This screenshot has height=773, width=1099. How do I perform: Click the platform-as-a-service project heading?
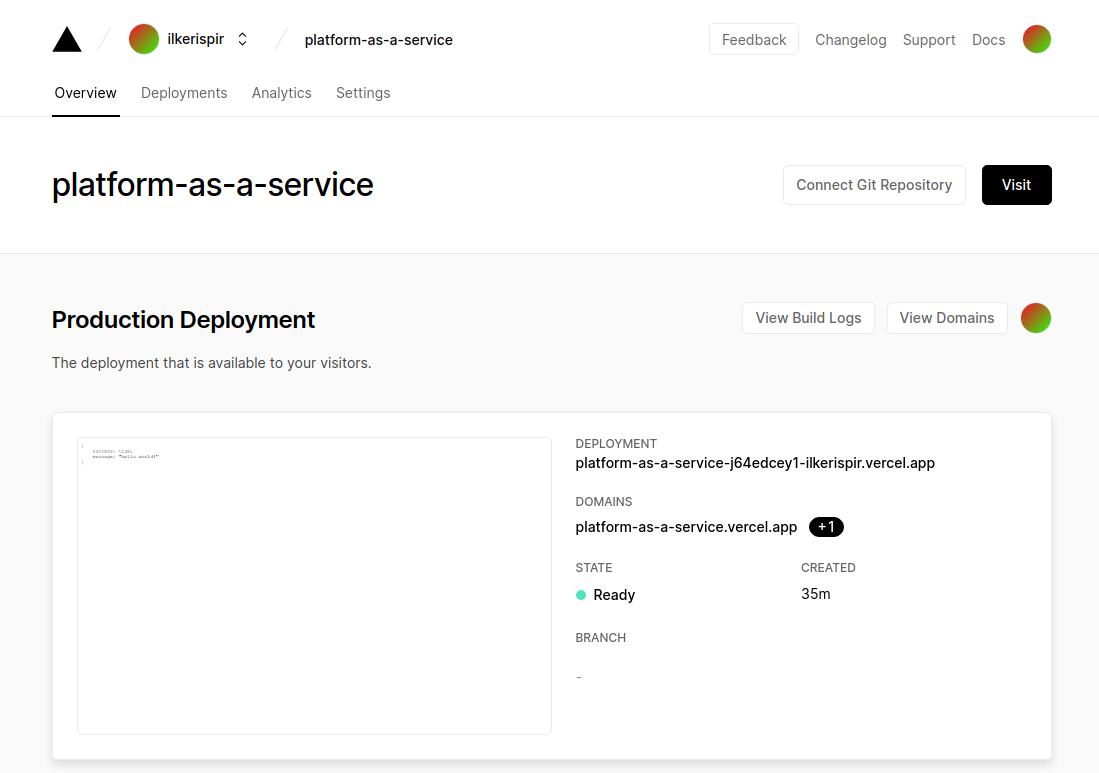point(212,185)
